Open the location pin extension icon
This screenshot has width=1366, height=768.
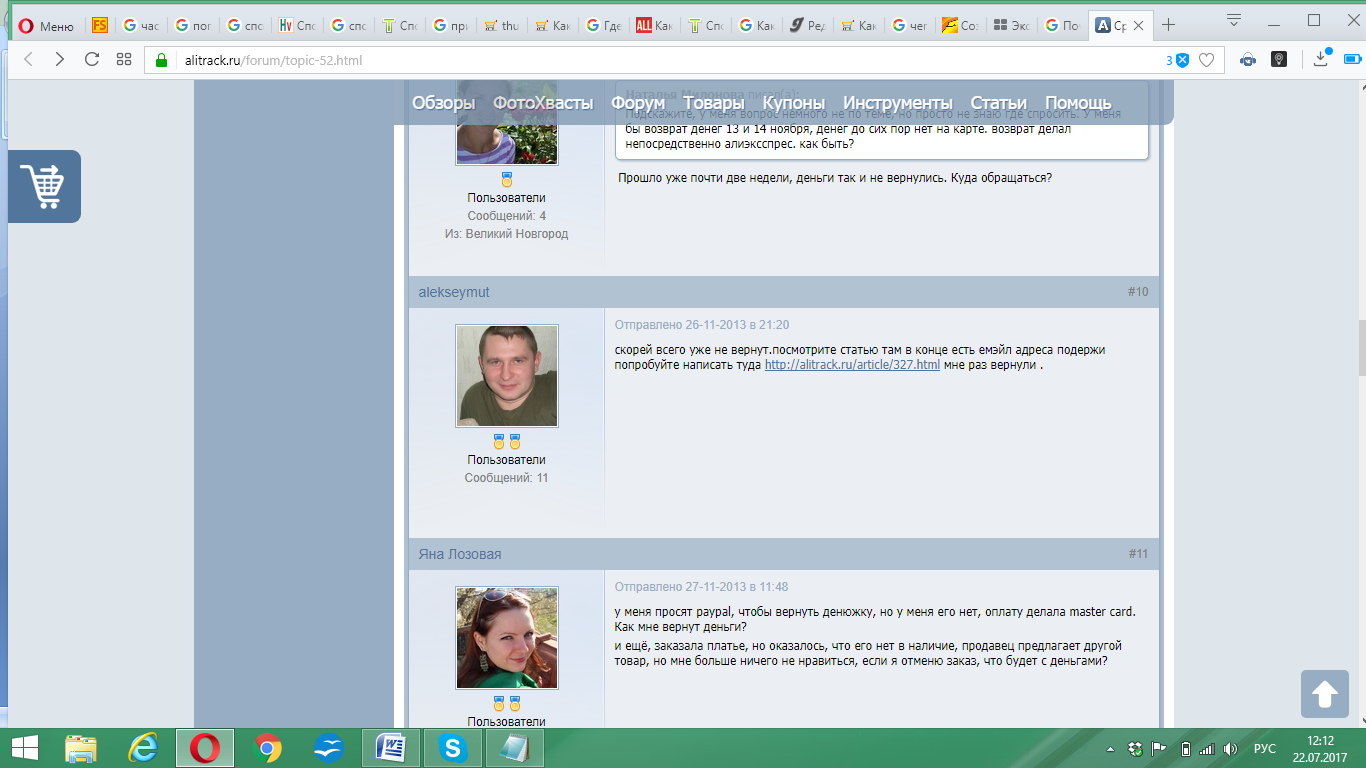click(x=1278, y=60)
